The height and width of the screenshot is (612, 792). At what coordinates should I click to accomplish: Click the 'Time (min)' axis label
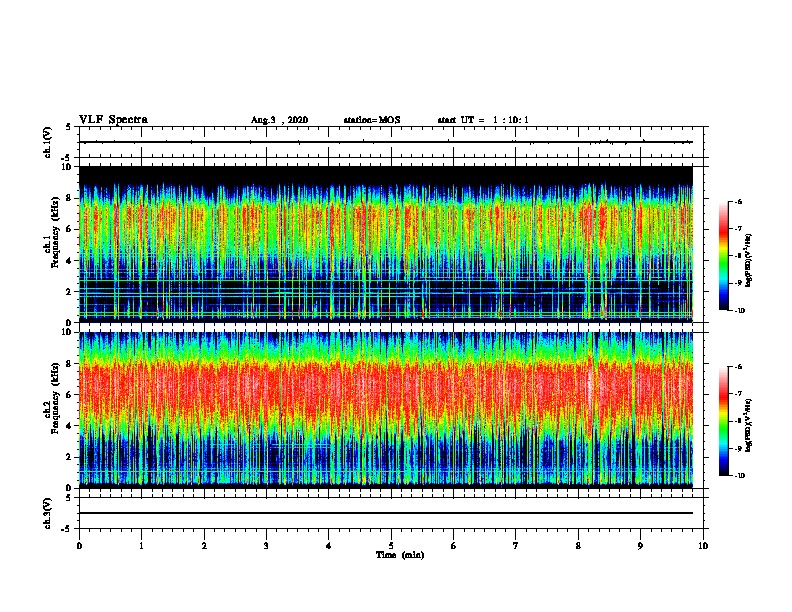click(x=400, y=555)
